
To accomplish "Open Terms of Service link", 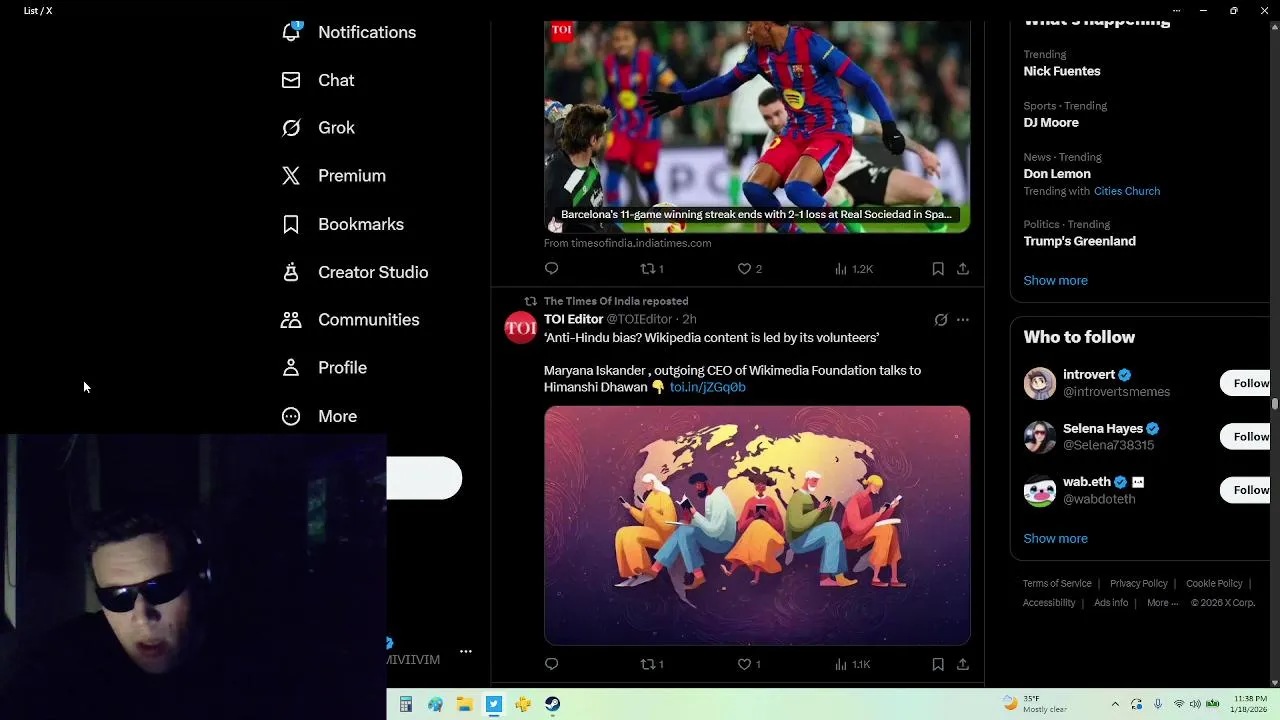I will tap(1057, 583).
